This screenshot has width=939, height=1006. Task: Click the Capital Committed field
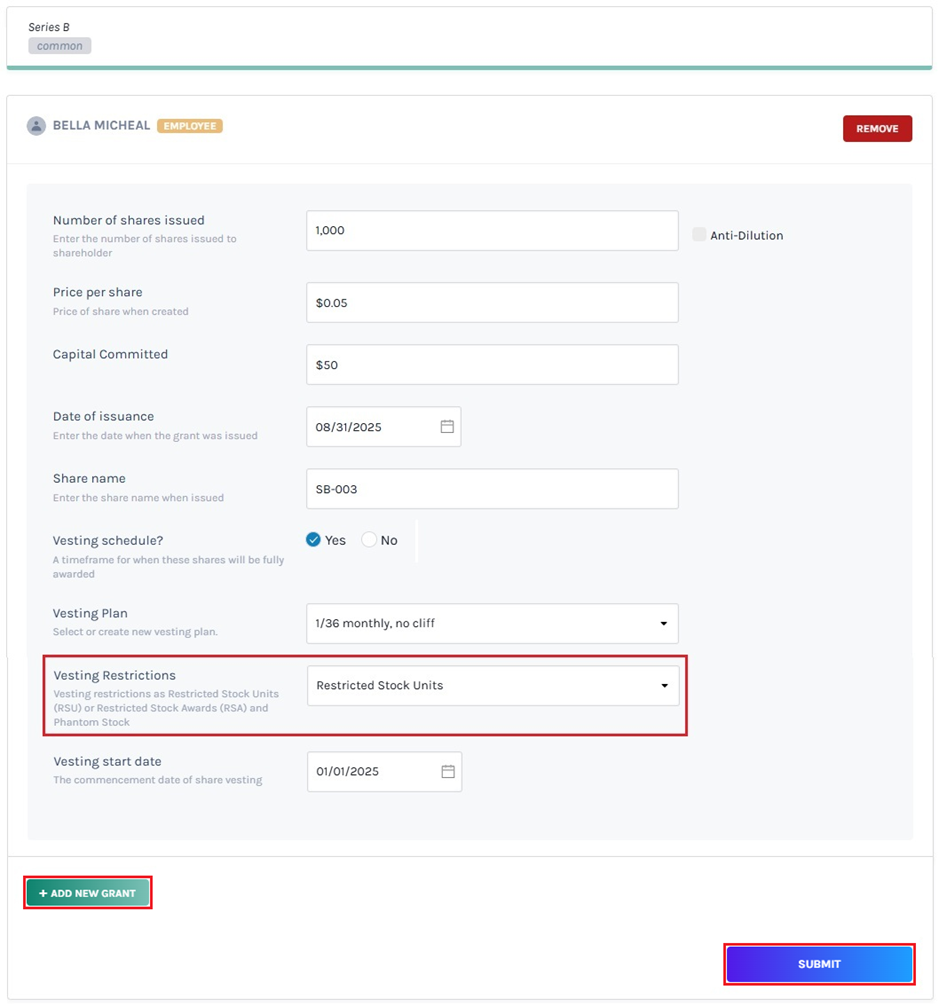pos(492,364)
